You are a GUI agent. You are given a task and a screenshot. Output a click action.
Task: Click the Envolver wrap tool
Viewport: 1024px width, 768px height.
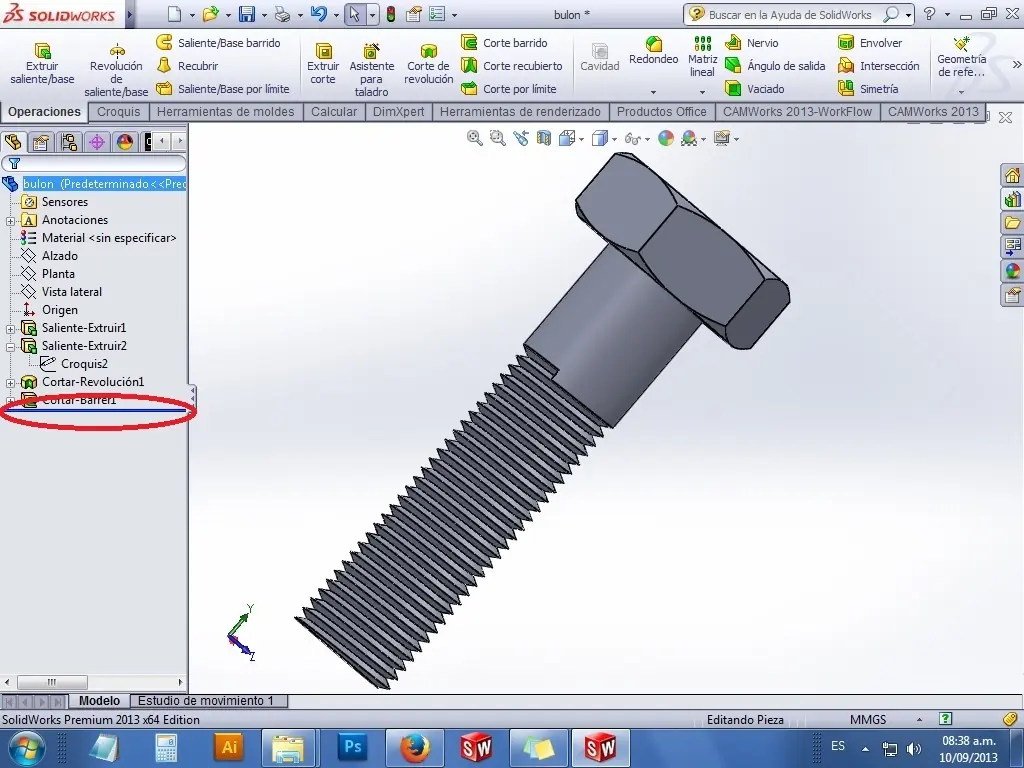tap(870, 42)
